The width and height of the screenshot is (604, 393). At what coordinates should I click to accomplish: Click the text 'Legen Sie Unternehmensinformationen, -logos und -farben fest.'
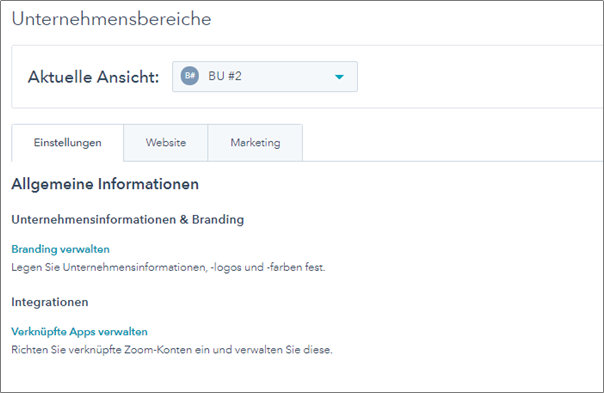(168, 267)
